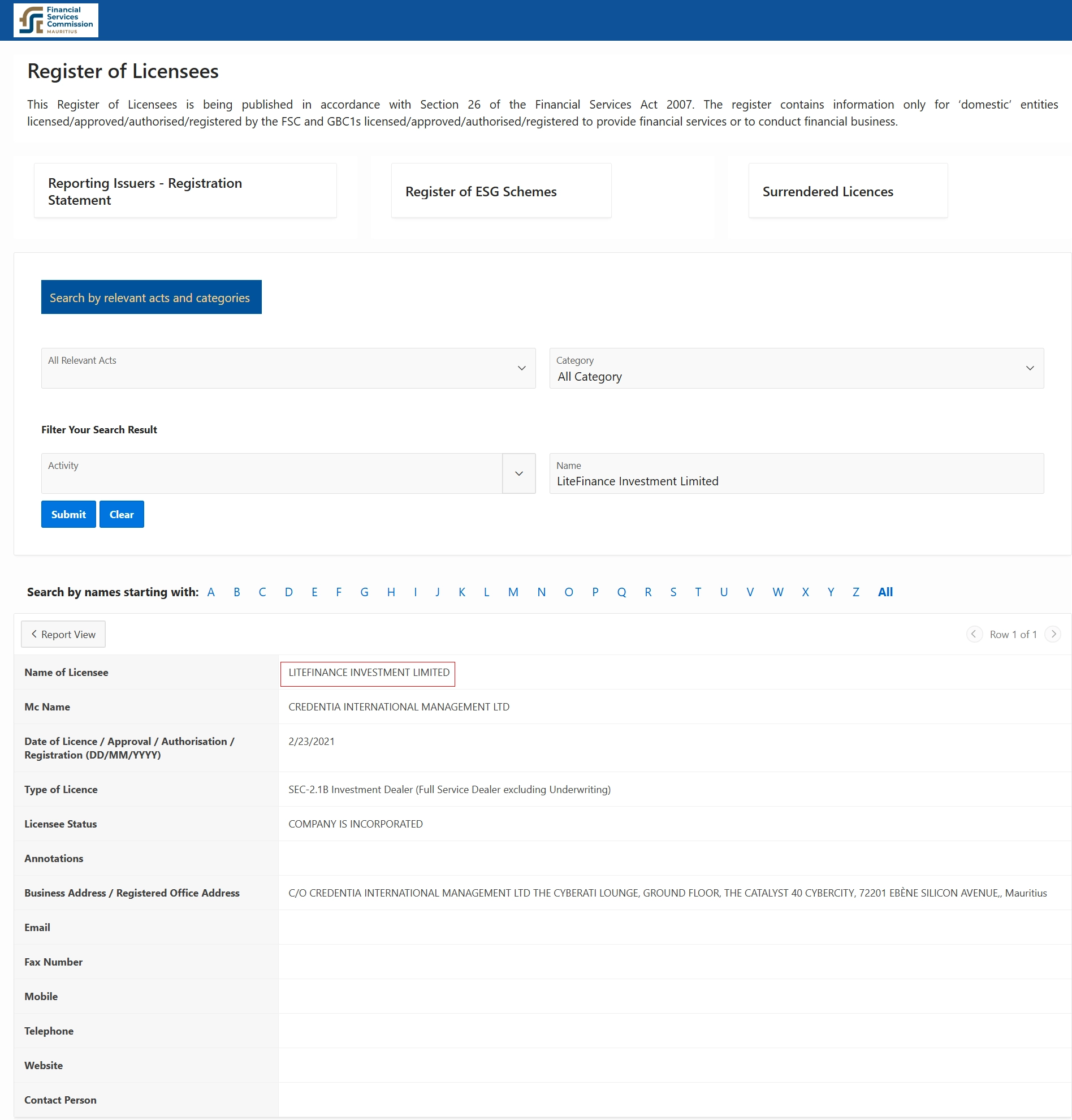This screenshot has height=1120, width=1072.
Task: Click the Contact Person row label
Action: [60, 1100]
